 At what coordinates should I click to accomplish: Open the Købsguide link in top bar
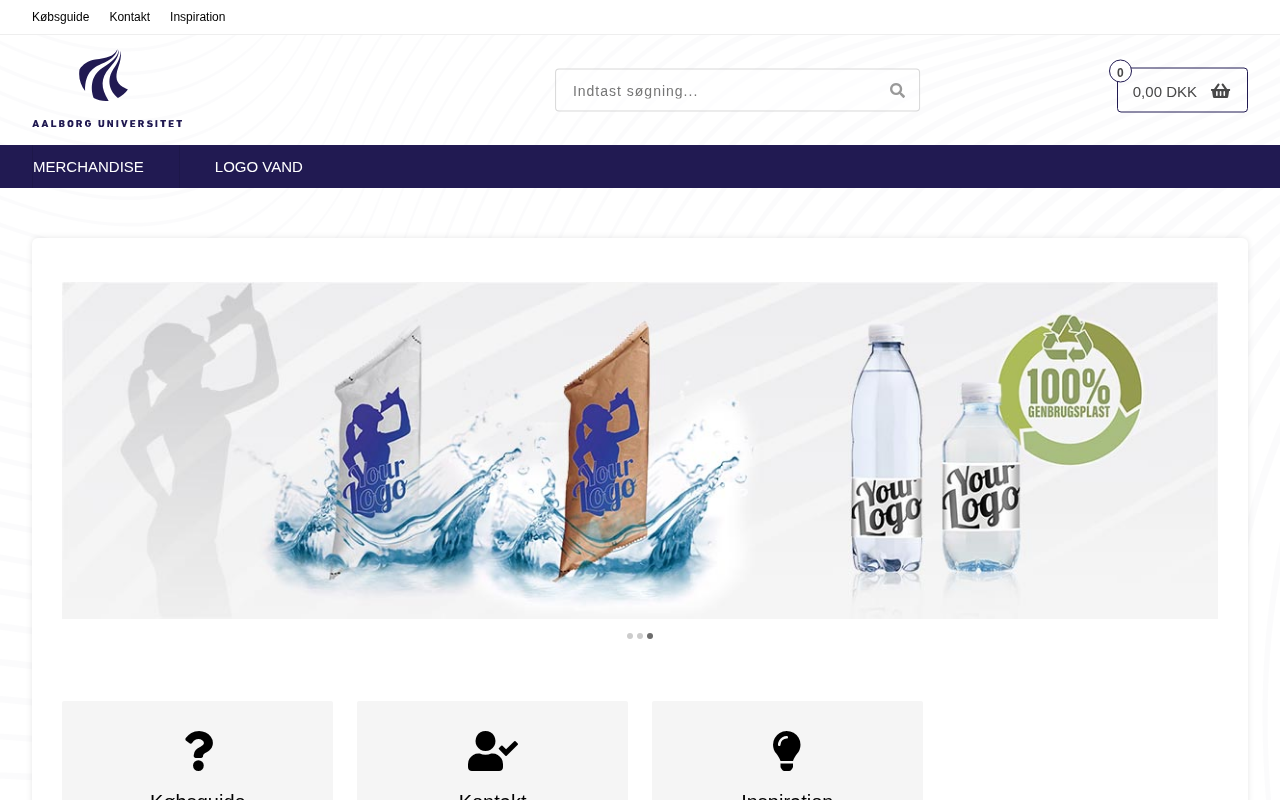tap(61, 17)
